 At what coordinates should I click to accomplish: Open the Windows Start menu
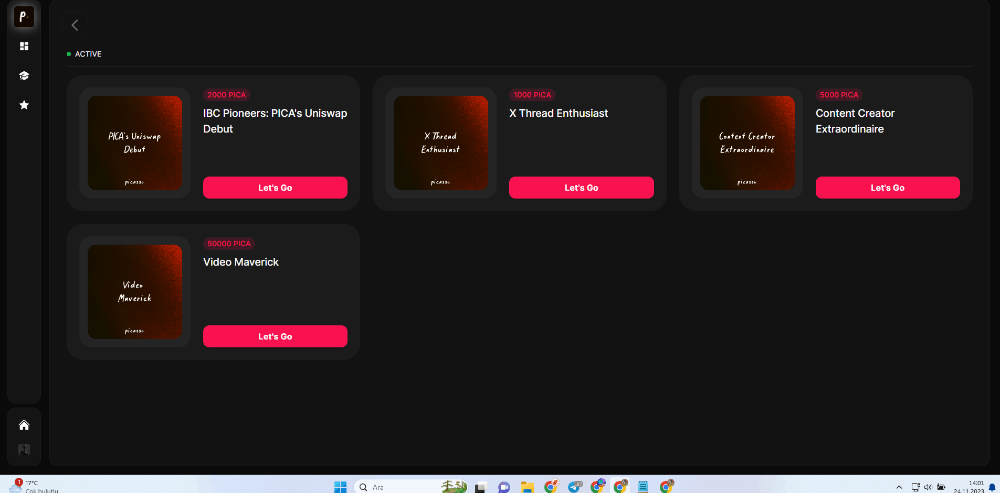[x=340, y=487]
